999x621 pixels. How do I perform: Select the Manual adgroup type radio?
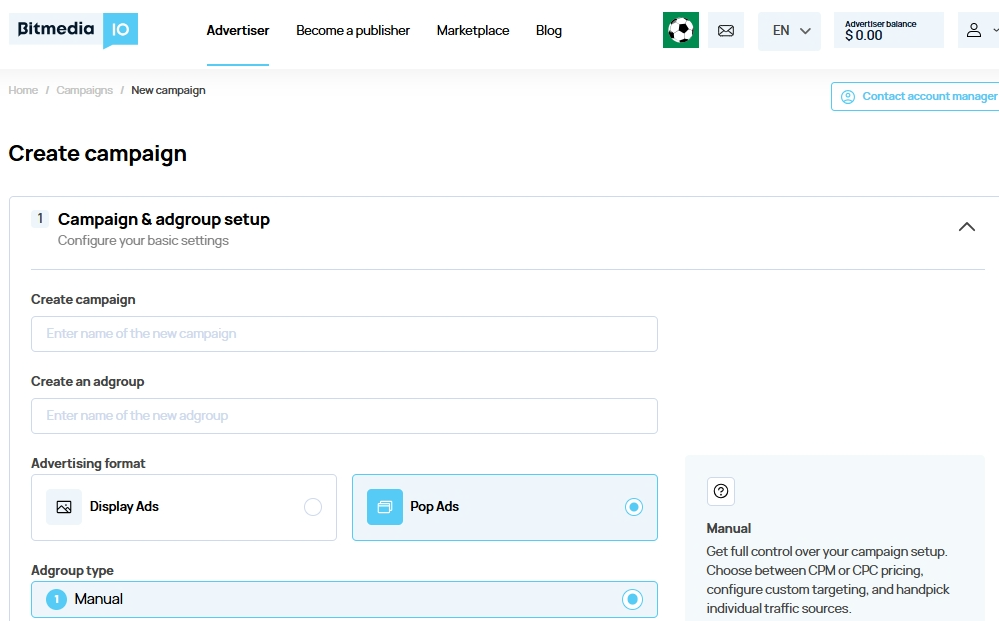tap(633, 599)
